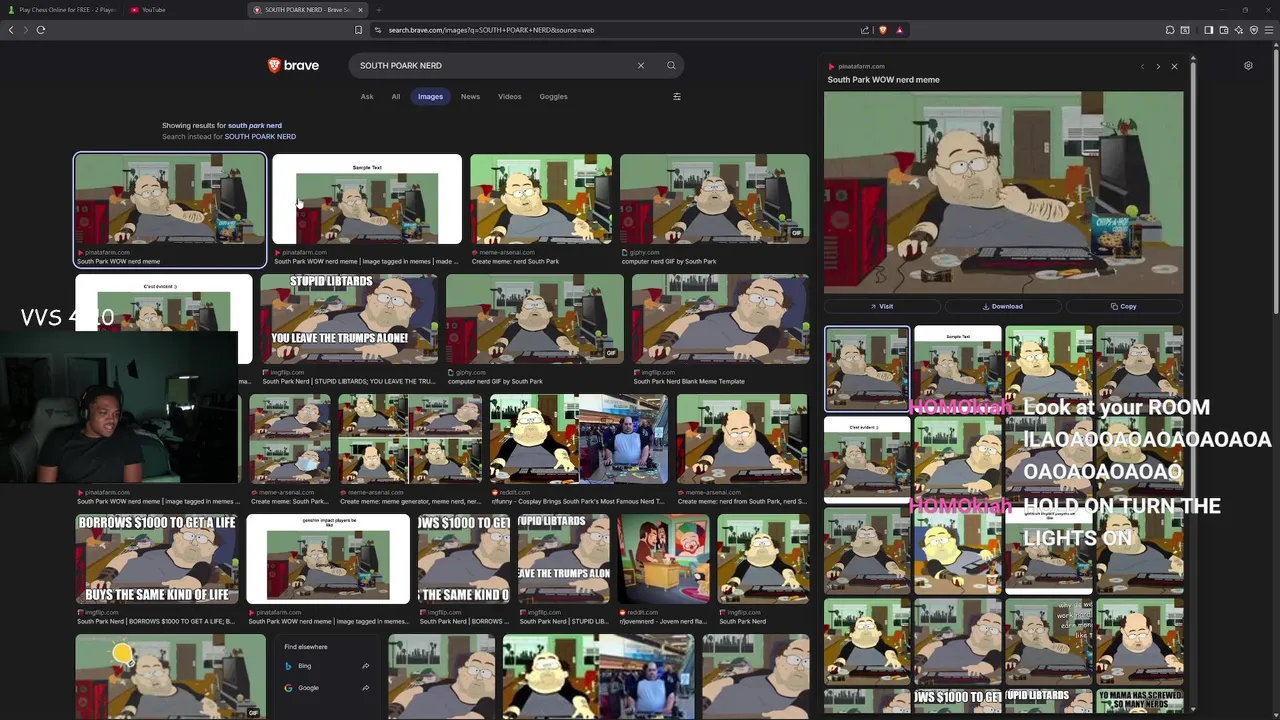Show next image in preview panel
Screen dimensions: 1280x720
click(1158, 67)
